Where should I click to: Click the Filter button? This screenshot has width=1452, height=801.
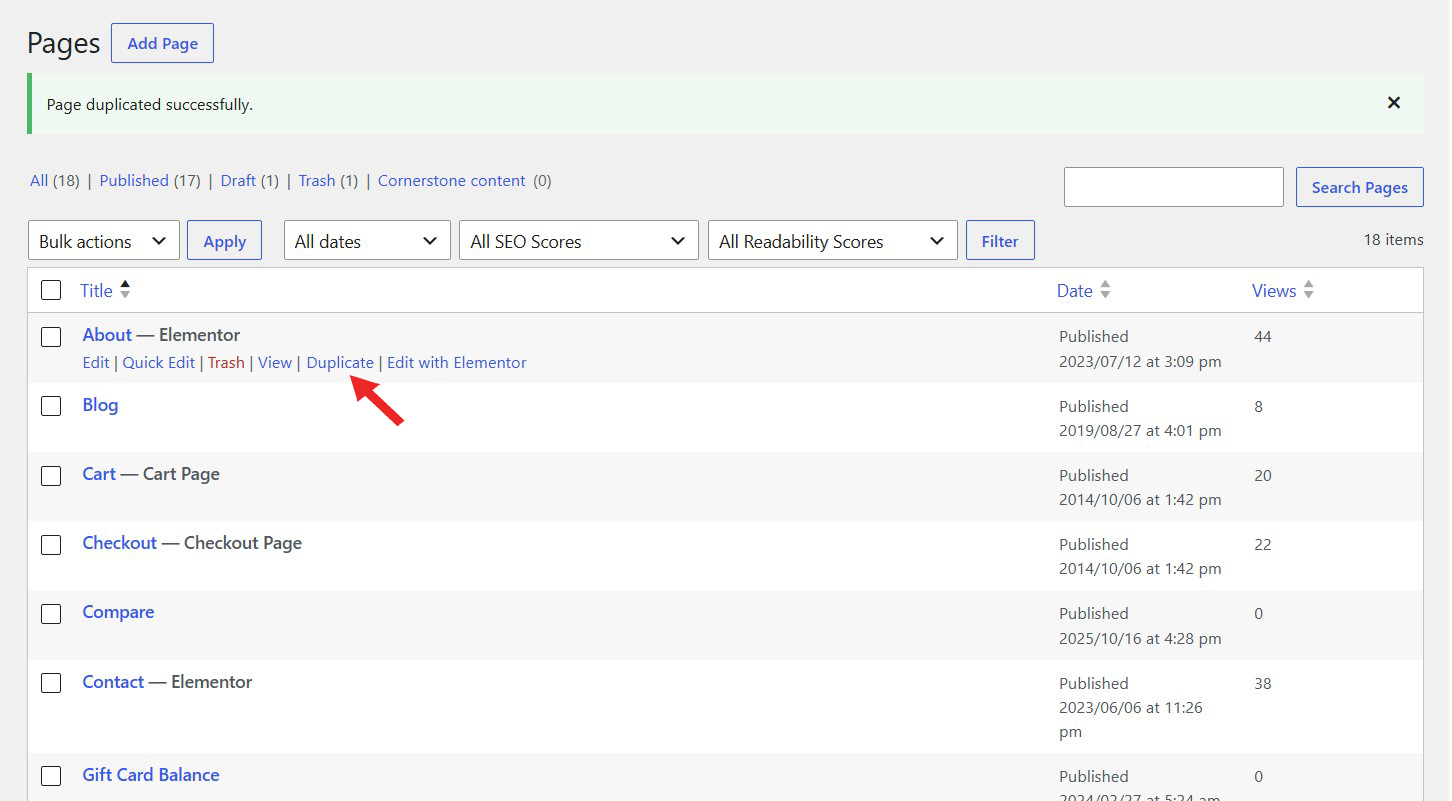click(1000, 241)
